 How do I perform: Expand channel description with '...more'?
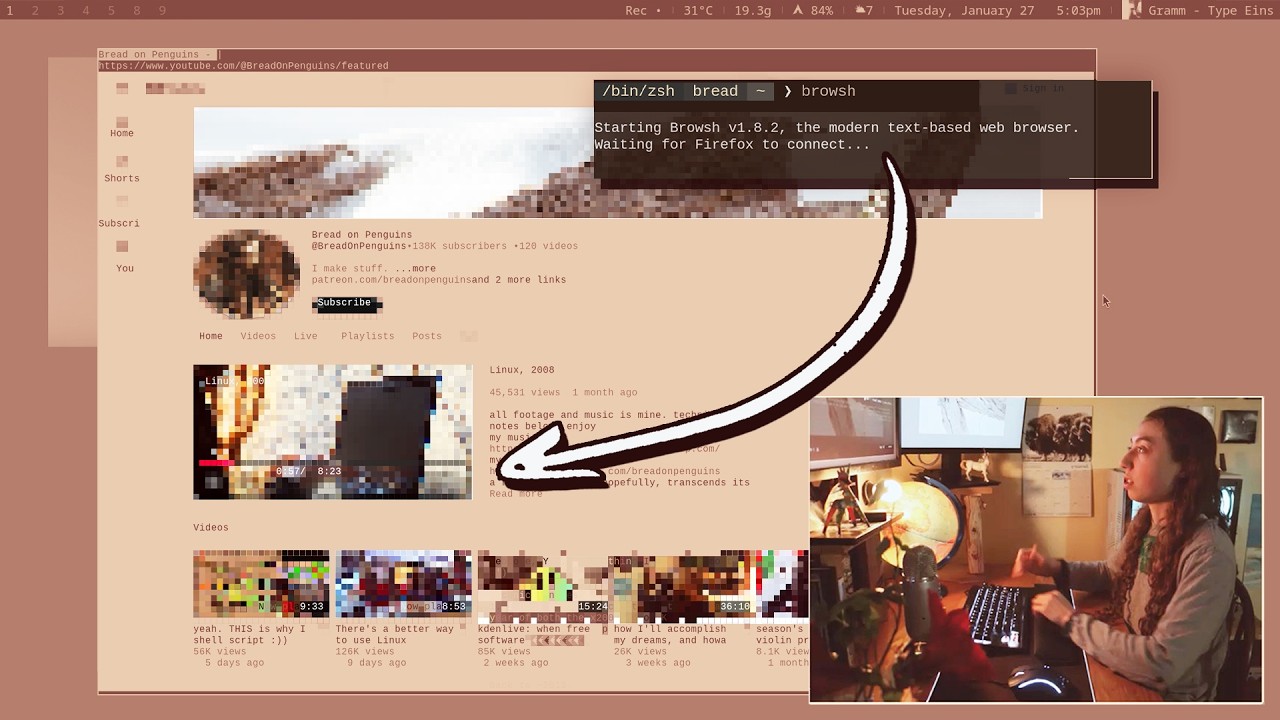click(415, 269)
